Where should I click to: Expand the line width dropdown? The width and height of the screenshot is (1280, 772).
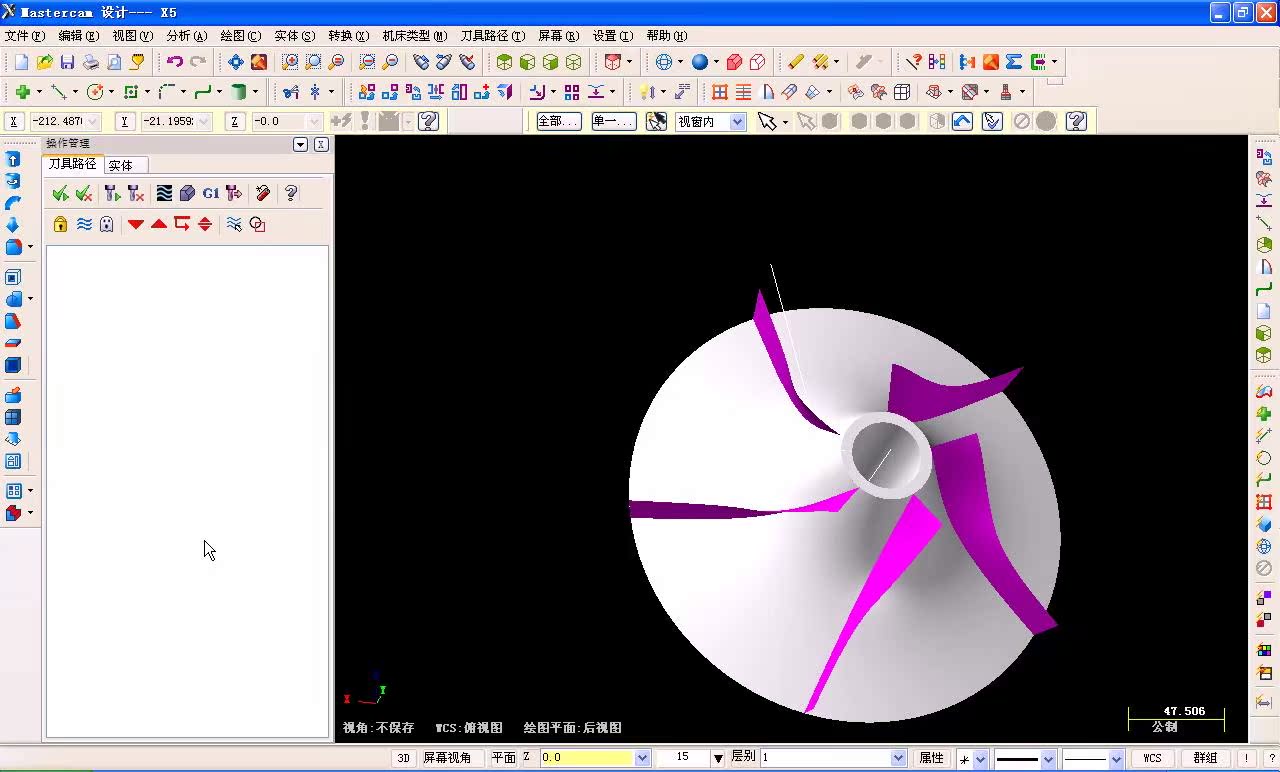click(x=1116, y=759)
